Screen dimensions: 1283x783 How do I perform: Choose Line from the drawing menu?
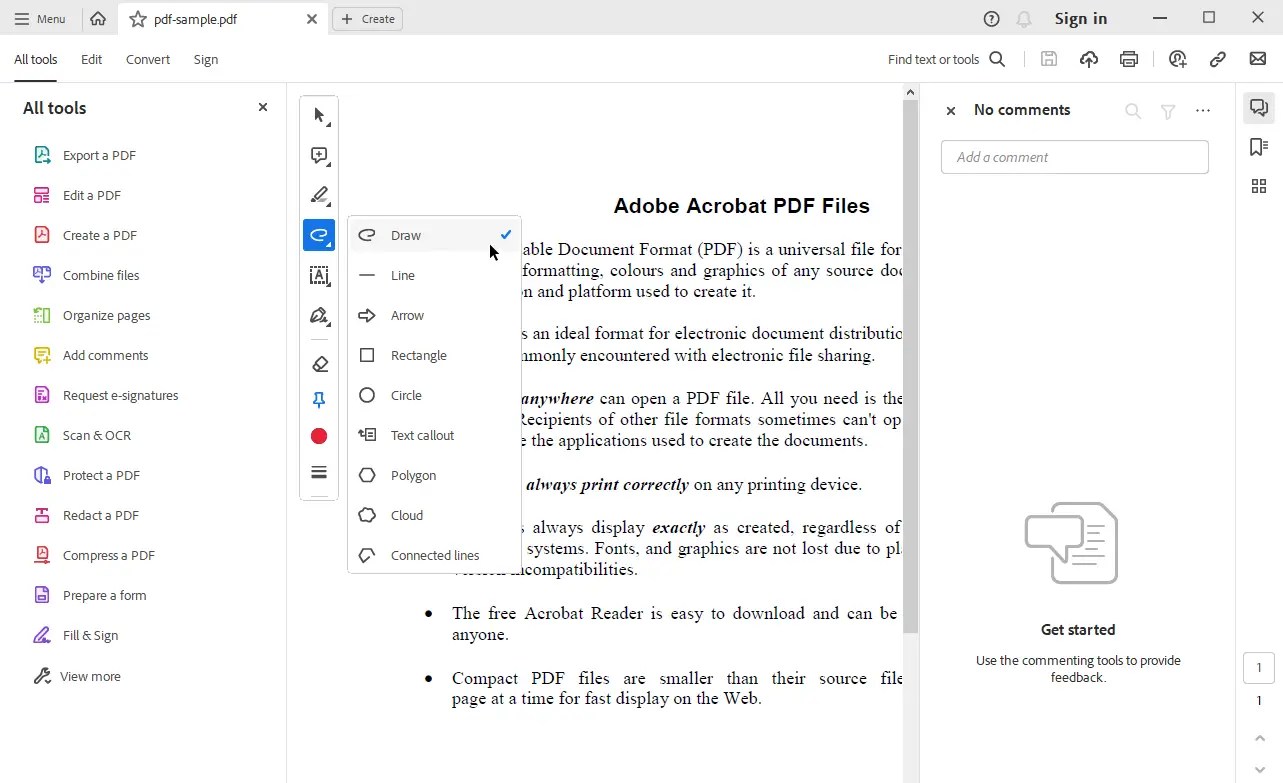[x=434, y=275]
